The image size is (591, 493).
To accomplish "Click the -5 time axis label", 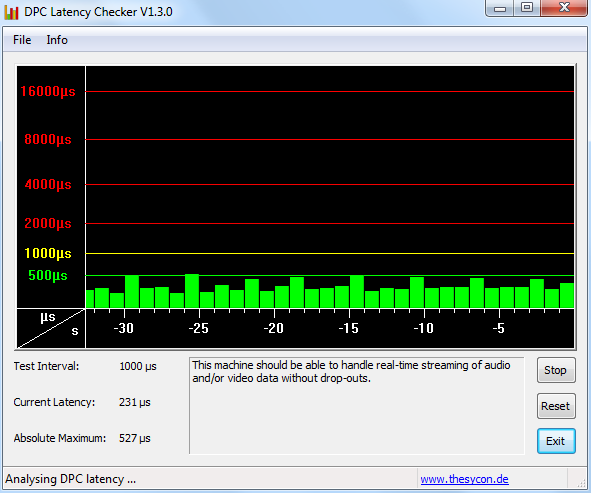I will [499, 328].
